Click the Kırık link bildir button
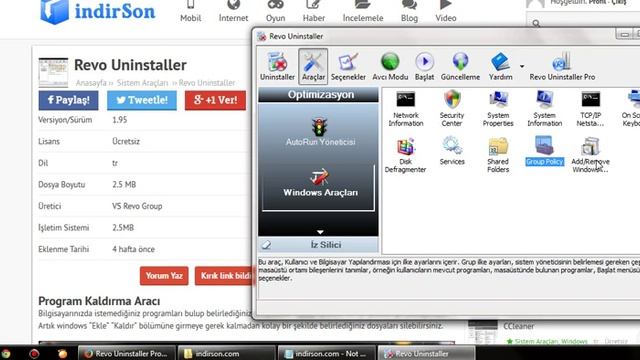The width and height of the screenshot is (640, 360). (225, 276)
